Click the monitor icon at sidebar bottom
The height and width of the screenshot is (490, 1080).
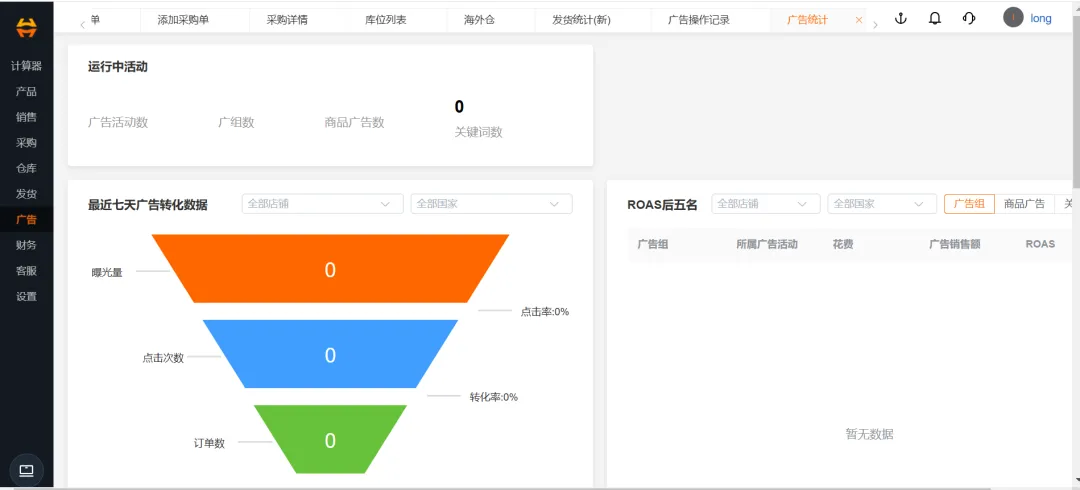coord(26,471)
